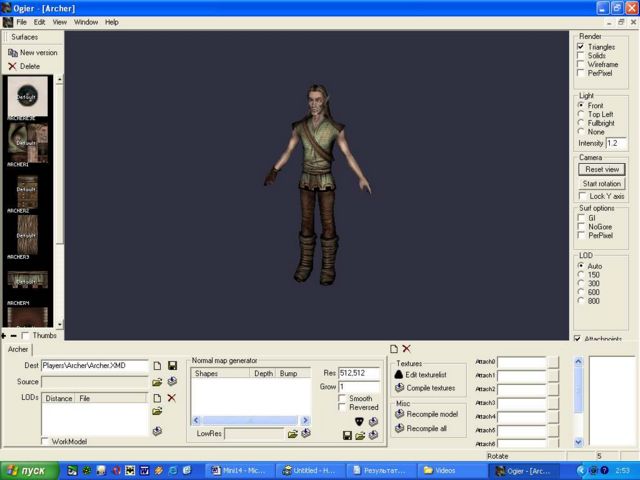Screen dimensions: 640x480
Task: Tick the Smooth checkbox
Action: [342, 398]
